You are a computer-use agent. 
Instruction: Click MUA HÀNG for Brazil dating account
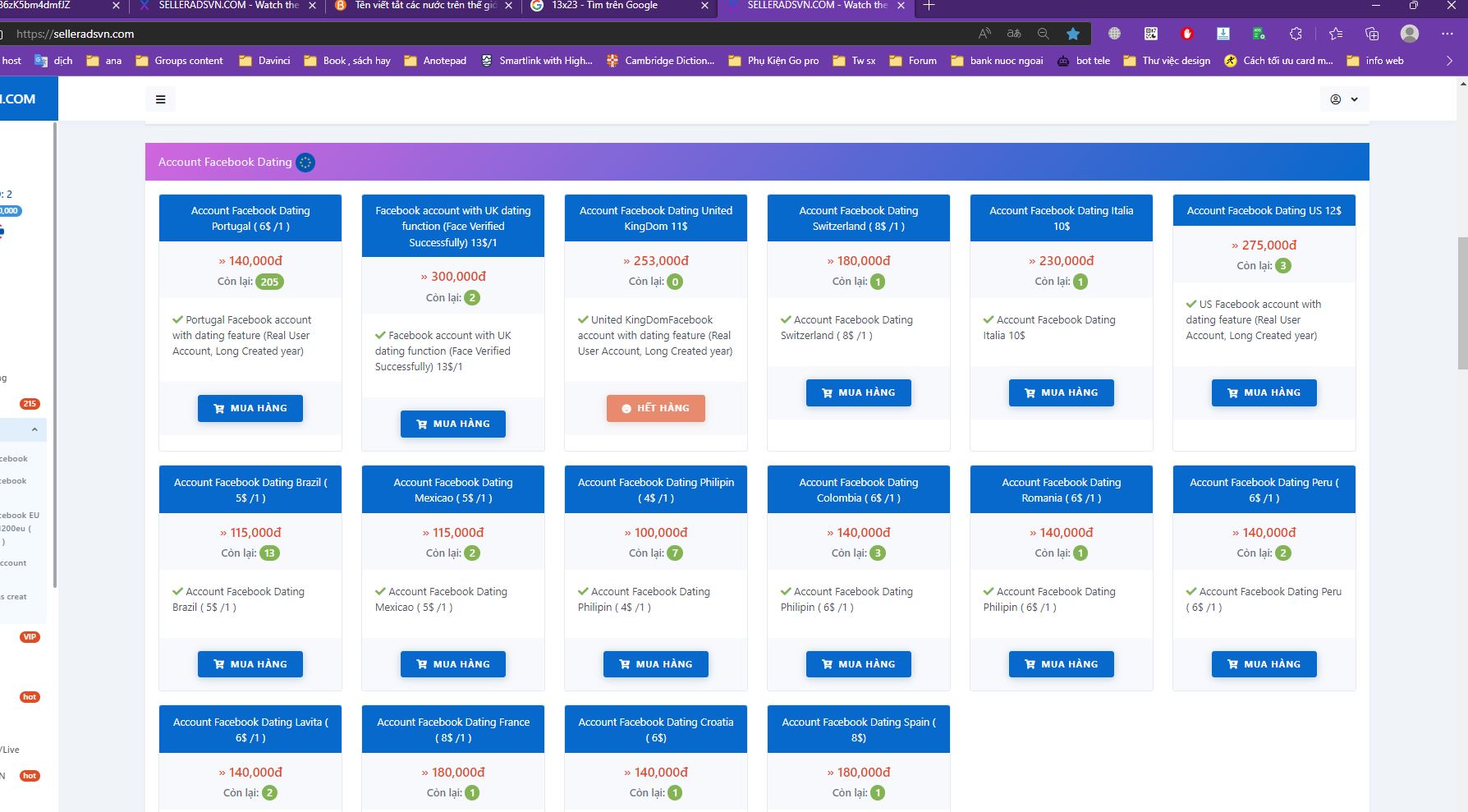250,664
